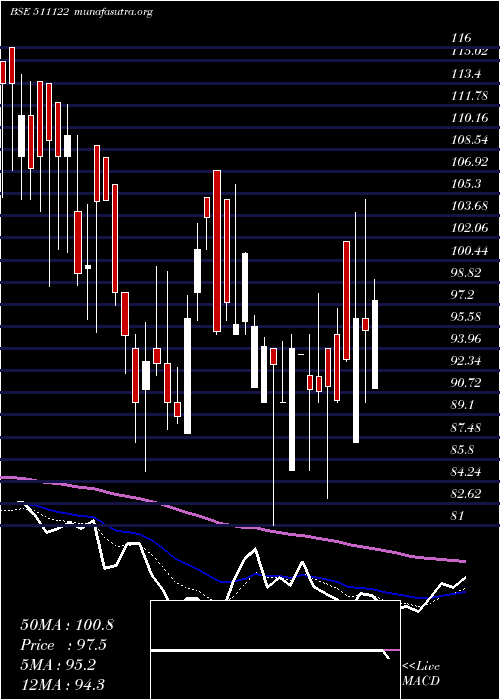Image resolution: width=500 pixels, height=700 pixels.
Task: Select the 113.4 price level label
Action: pos(466,74)
